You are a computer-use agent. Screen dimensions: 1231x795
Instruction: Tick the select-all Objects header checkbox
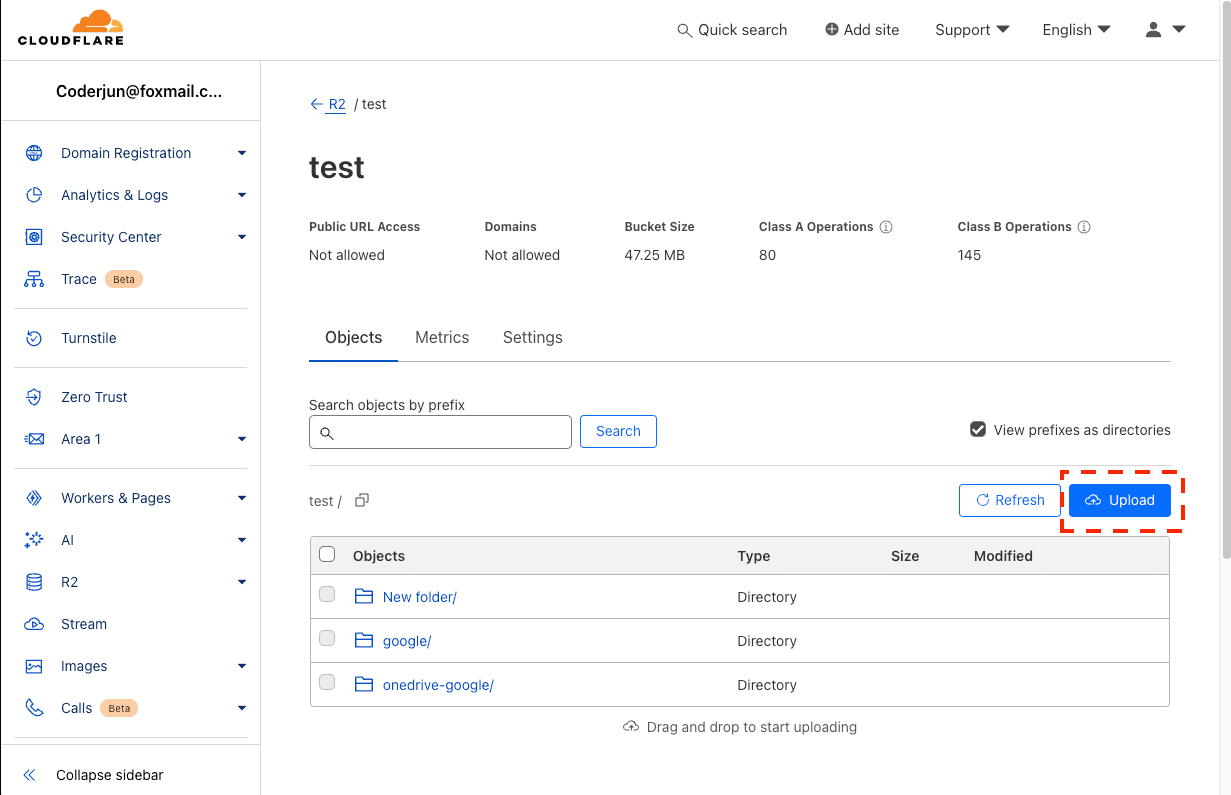point(327,554)
